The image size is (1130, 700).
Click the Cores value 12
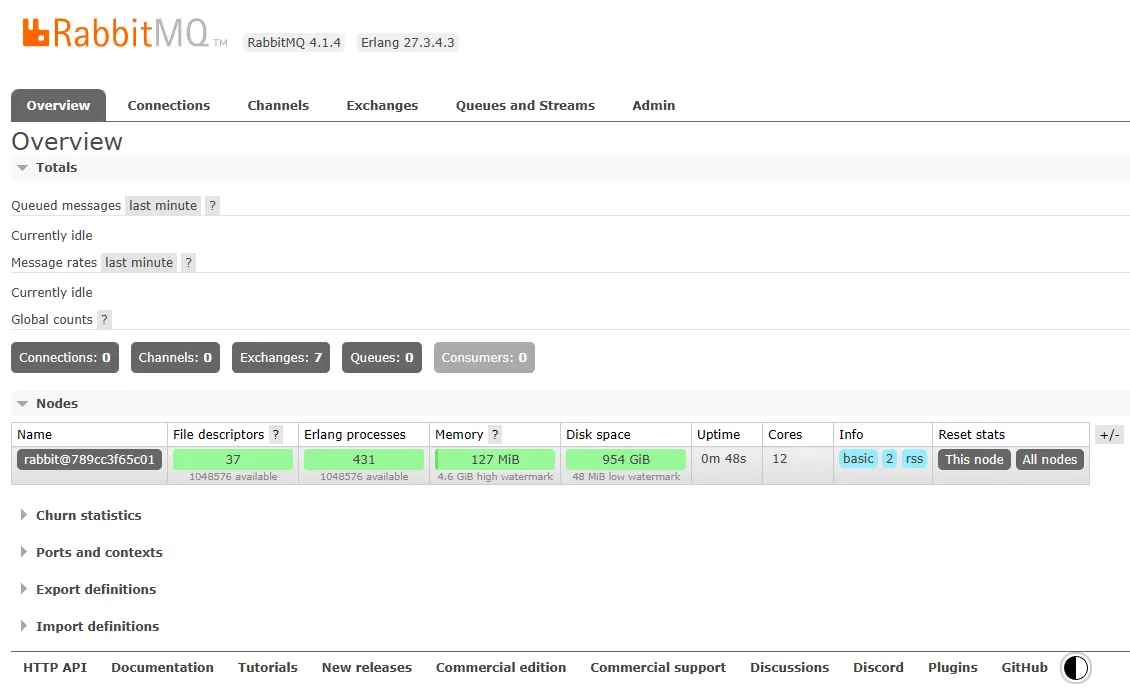pyautogui.click(x=780, y=458)
